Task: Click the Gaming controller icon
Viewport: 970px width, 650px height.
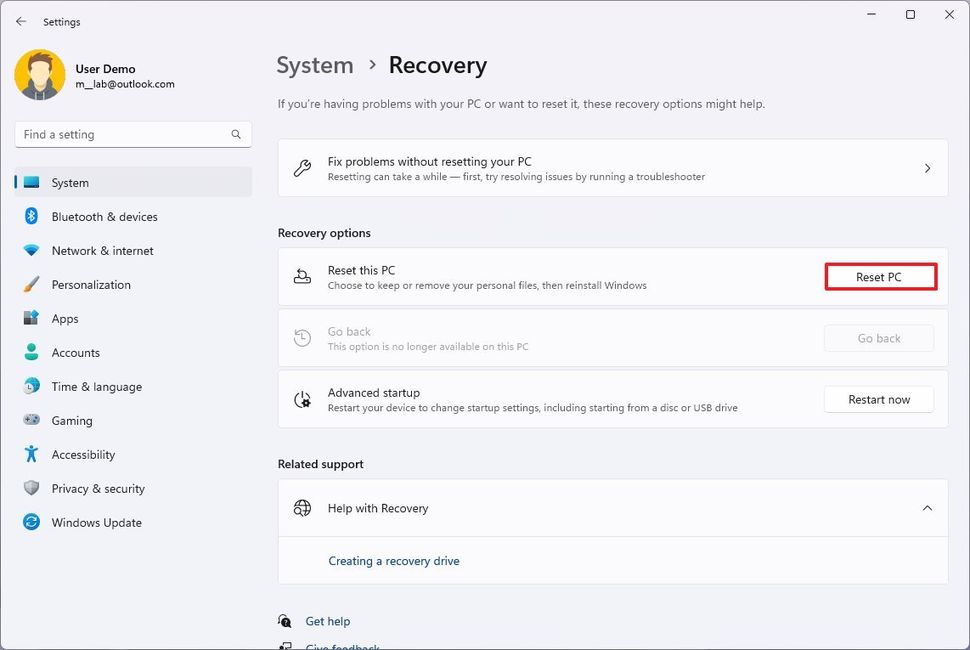Action: [x=31, y=421]
